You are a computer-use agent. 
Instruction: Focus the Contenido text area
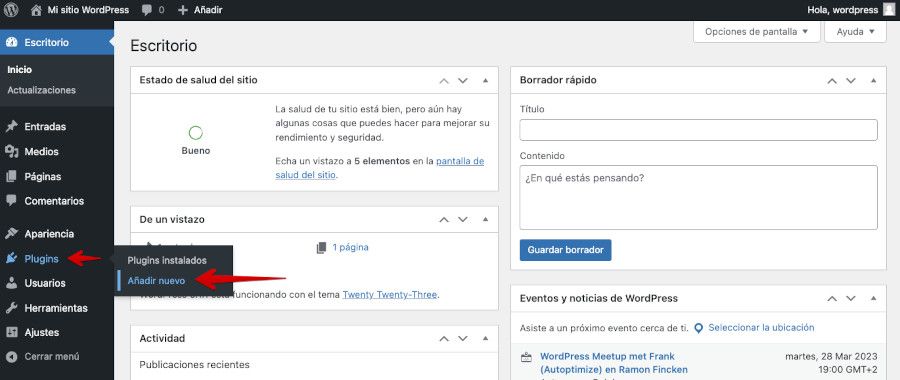(x=699, y=197)
